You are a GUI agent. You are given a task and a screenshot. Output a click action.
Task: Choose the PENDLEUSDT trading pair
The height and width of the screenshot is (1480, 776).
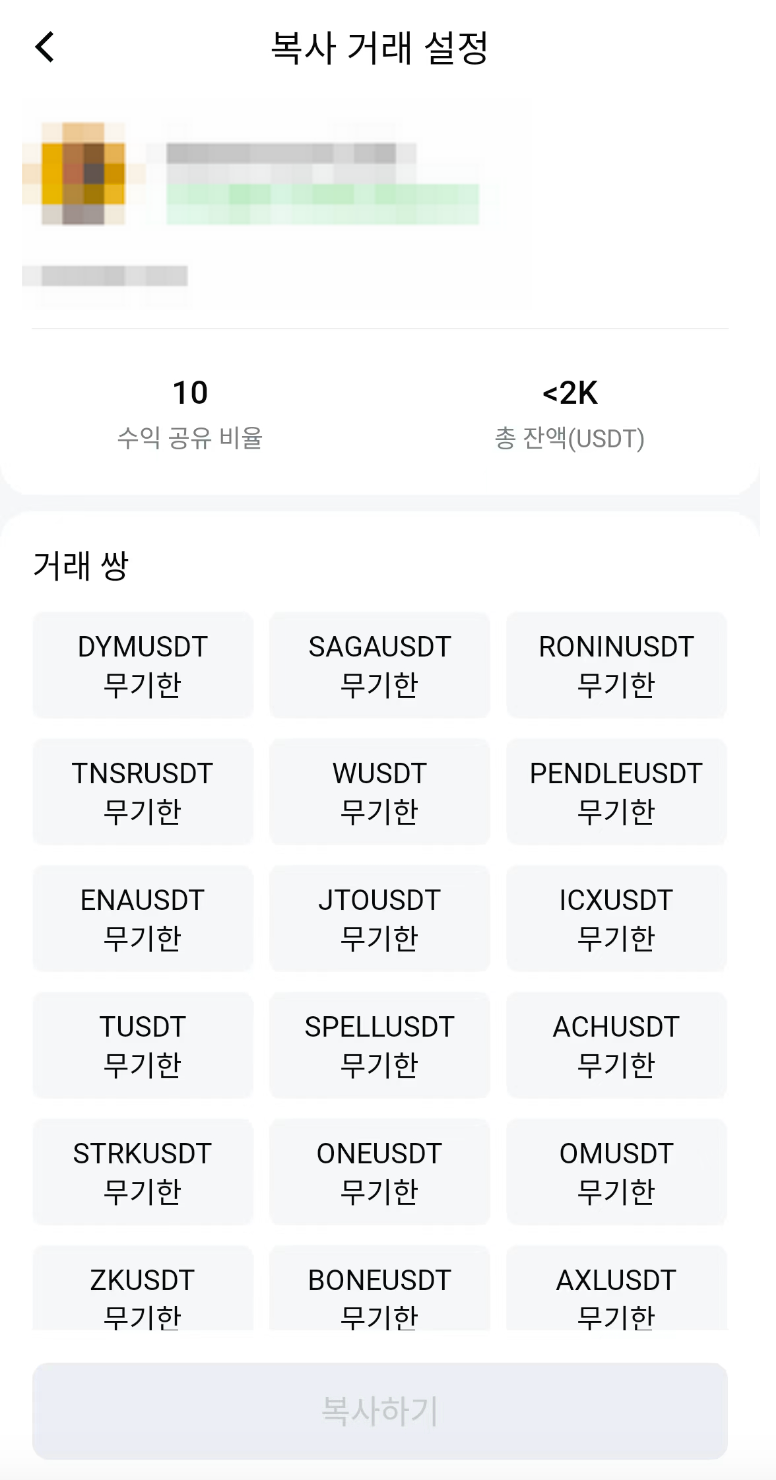point(616,792)
